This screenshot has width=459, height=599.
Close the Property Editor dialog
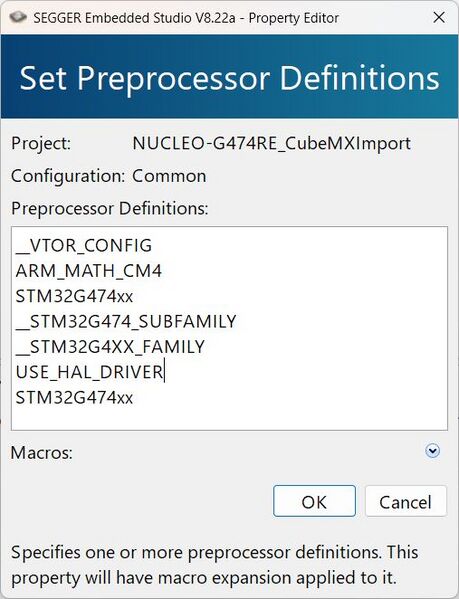tap(439, 18)
